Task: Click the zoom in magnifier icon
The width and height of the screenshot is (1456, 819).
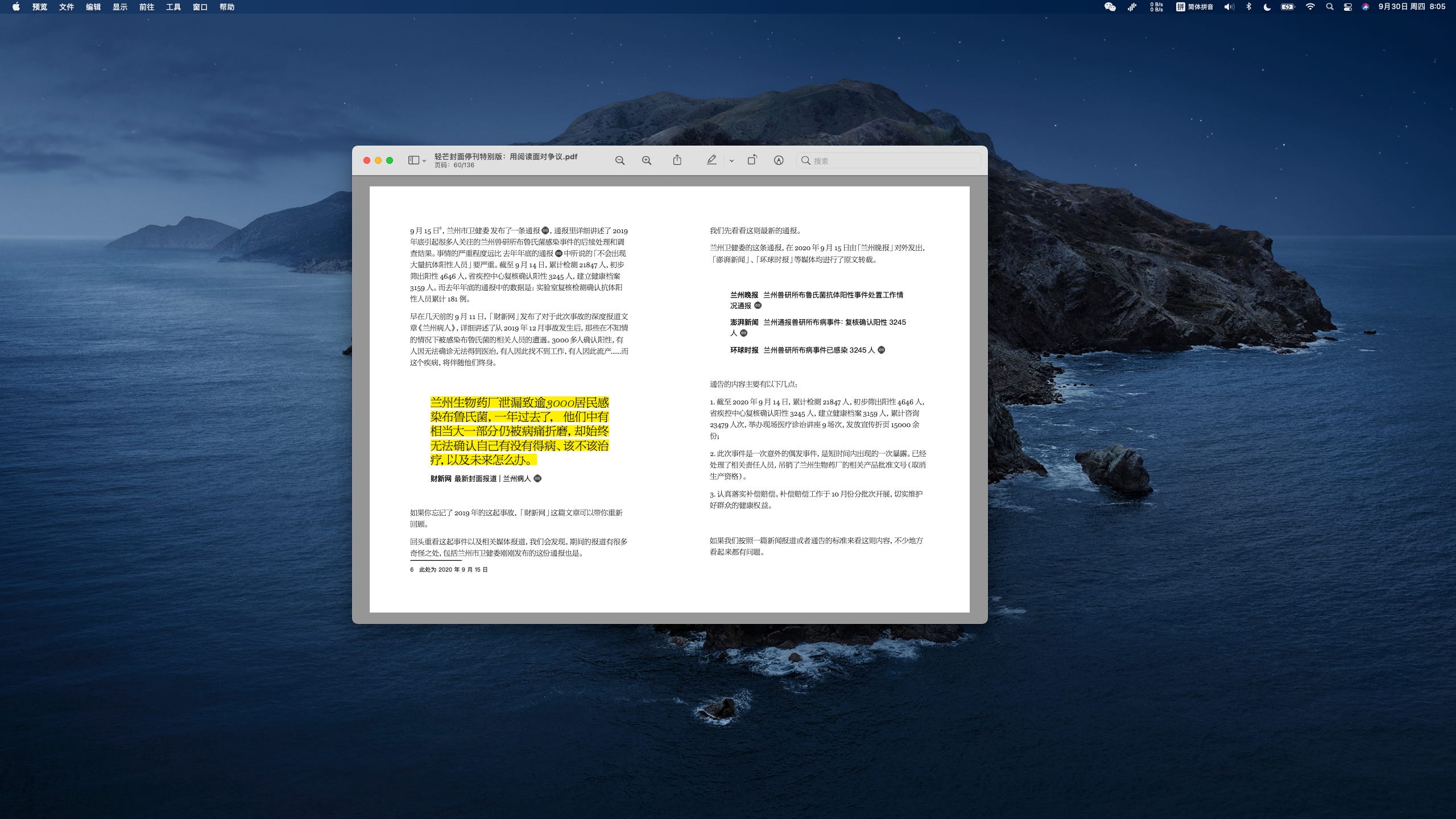Action: 647,161
